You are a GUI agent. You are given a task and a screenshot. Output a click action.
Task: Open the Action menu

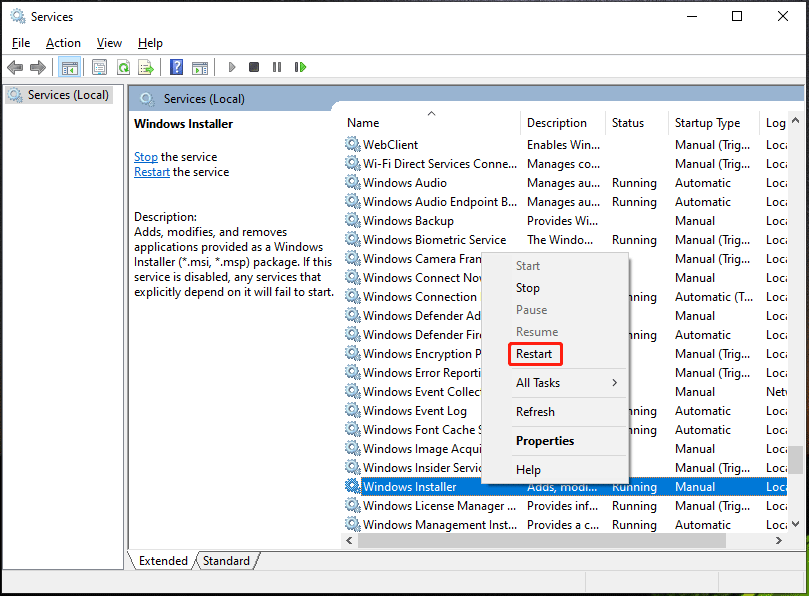pos(63,43)
